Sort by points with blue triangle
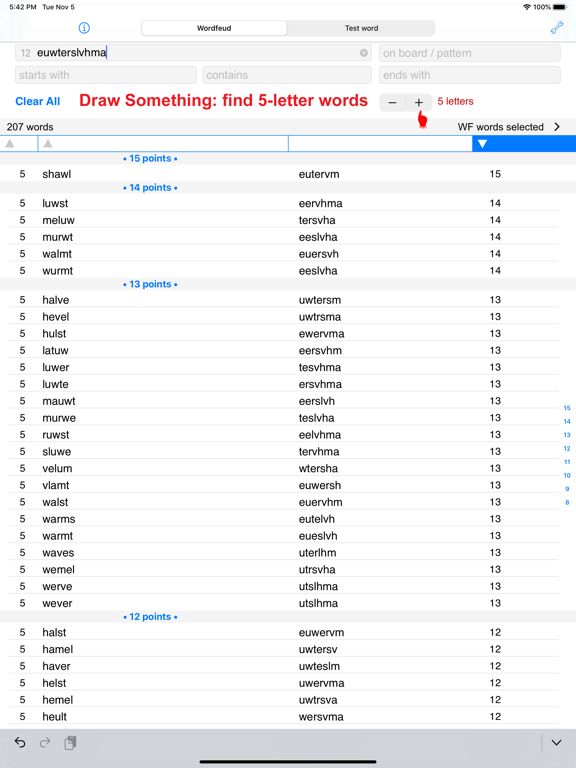Screen dimensions: 576x768 pos(482,144)
